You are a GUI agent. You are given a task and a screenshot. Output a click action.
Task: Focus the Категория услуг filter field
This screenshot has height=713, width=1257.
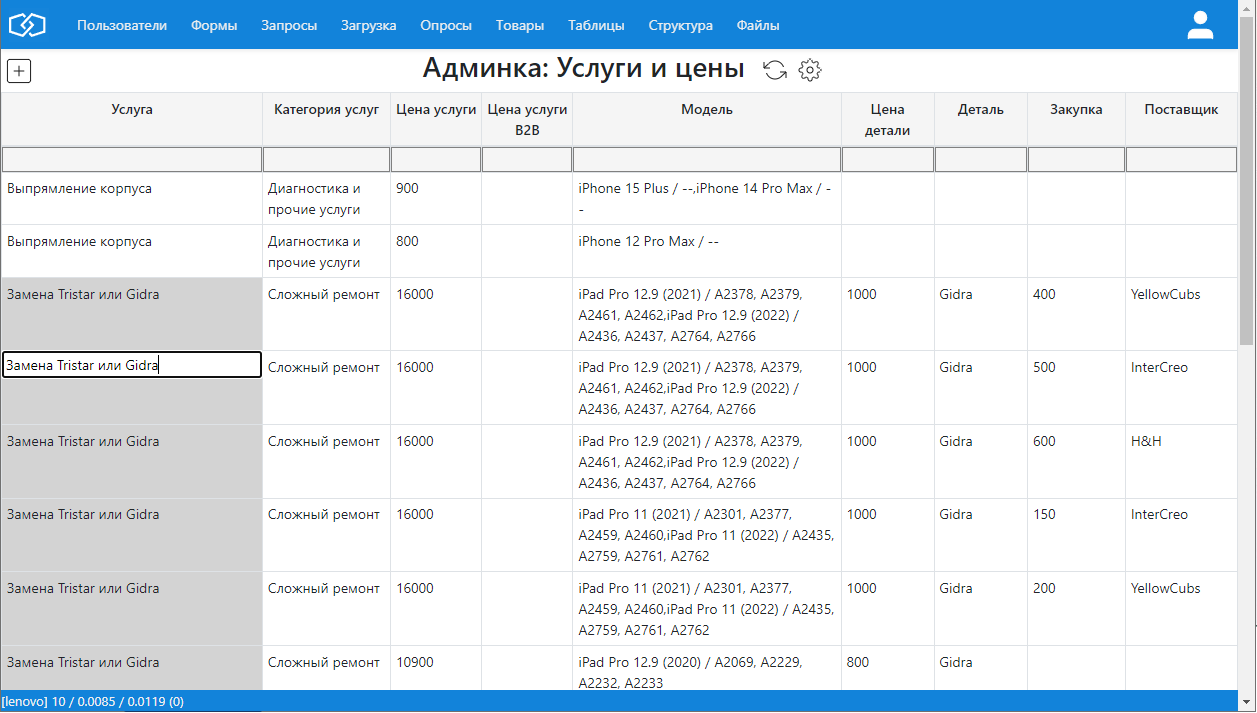point(327,160)
